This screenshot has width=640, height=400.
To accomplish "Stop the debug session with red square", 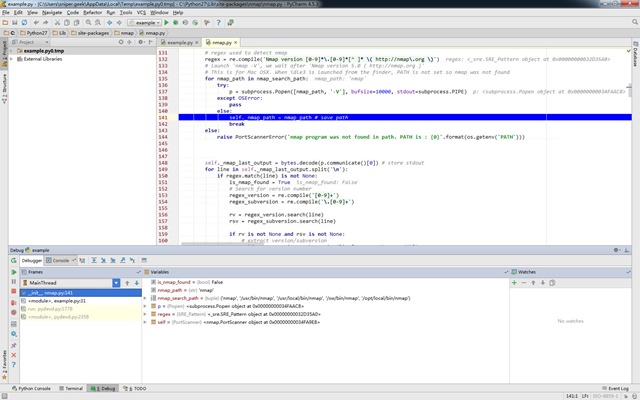I will [13, 291].
